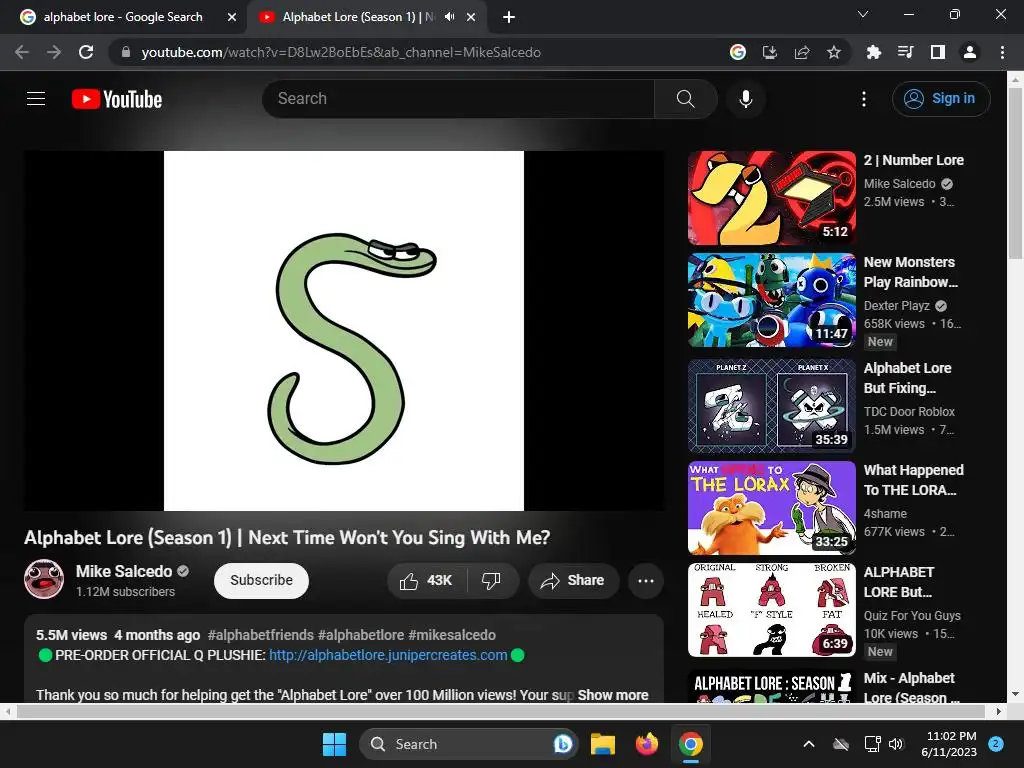Open the Mike Salcedo channel name
1024x768 pixels.
point(124,571)
